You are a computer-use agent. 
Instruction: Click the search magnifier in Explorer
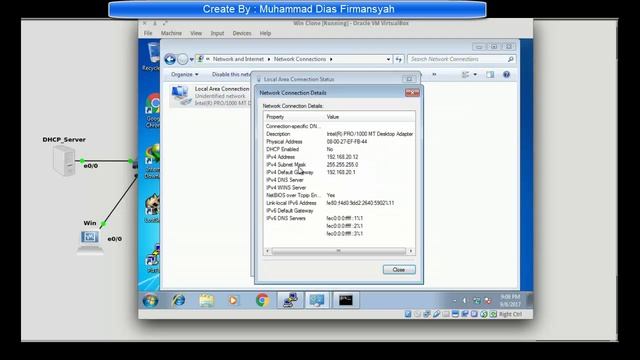510,59
